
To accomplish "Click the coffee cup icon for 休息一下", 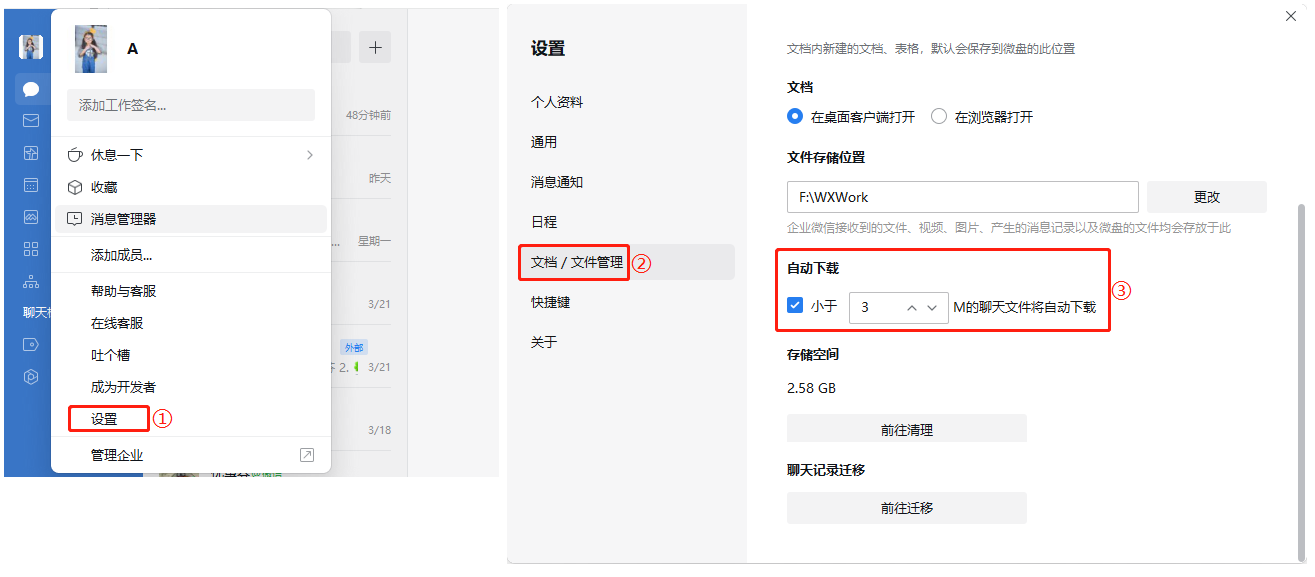I will pyautogui.click(x=75, y=155).
